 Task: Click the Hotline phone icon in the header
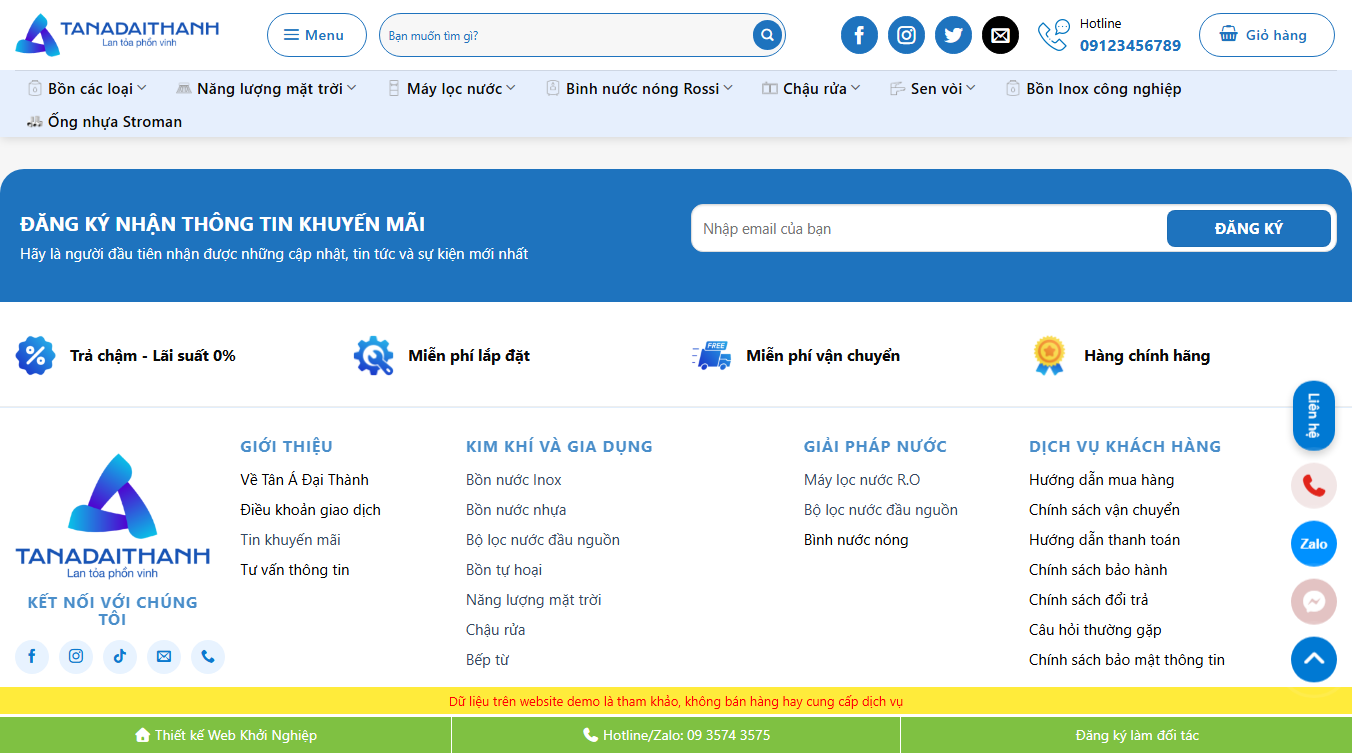tap(1053, 35)
